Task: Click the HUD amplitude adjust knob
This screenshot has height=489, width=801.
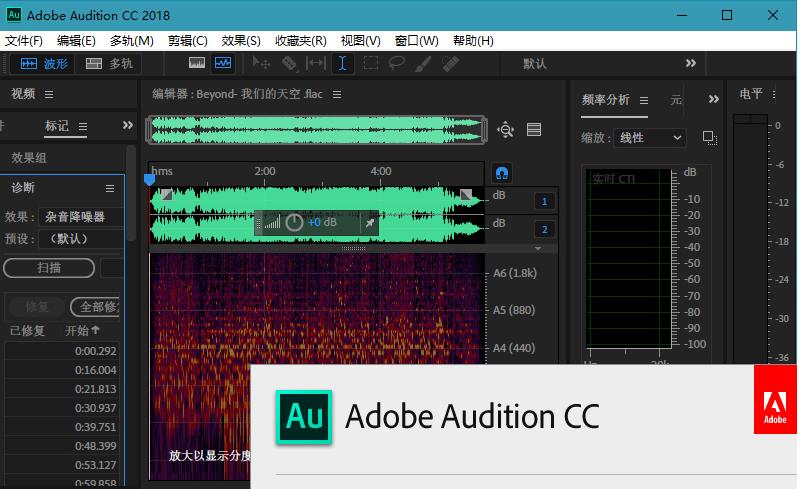Action: point(294,222)
